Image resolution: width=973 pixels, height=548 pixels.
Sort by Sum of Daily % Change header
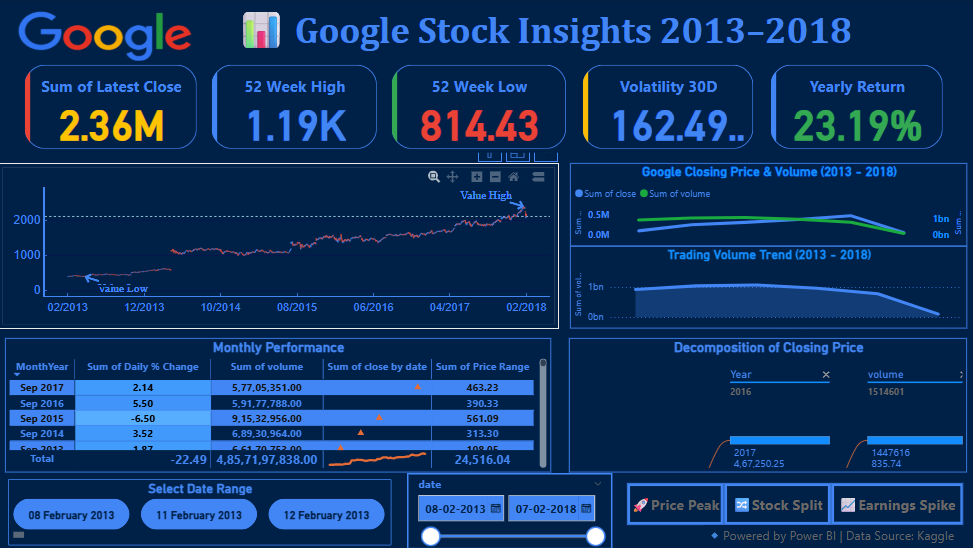(143, 367)
